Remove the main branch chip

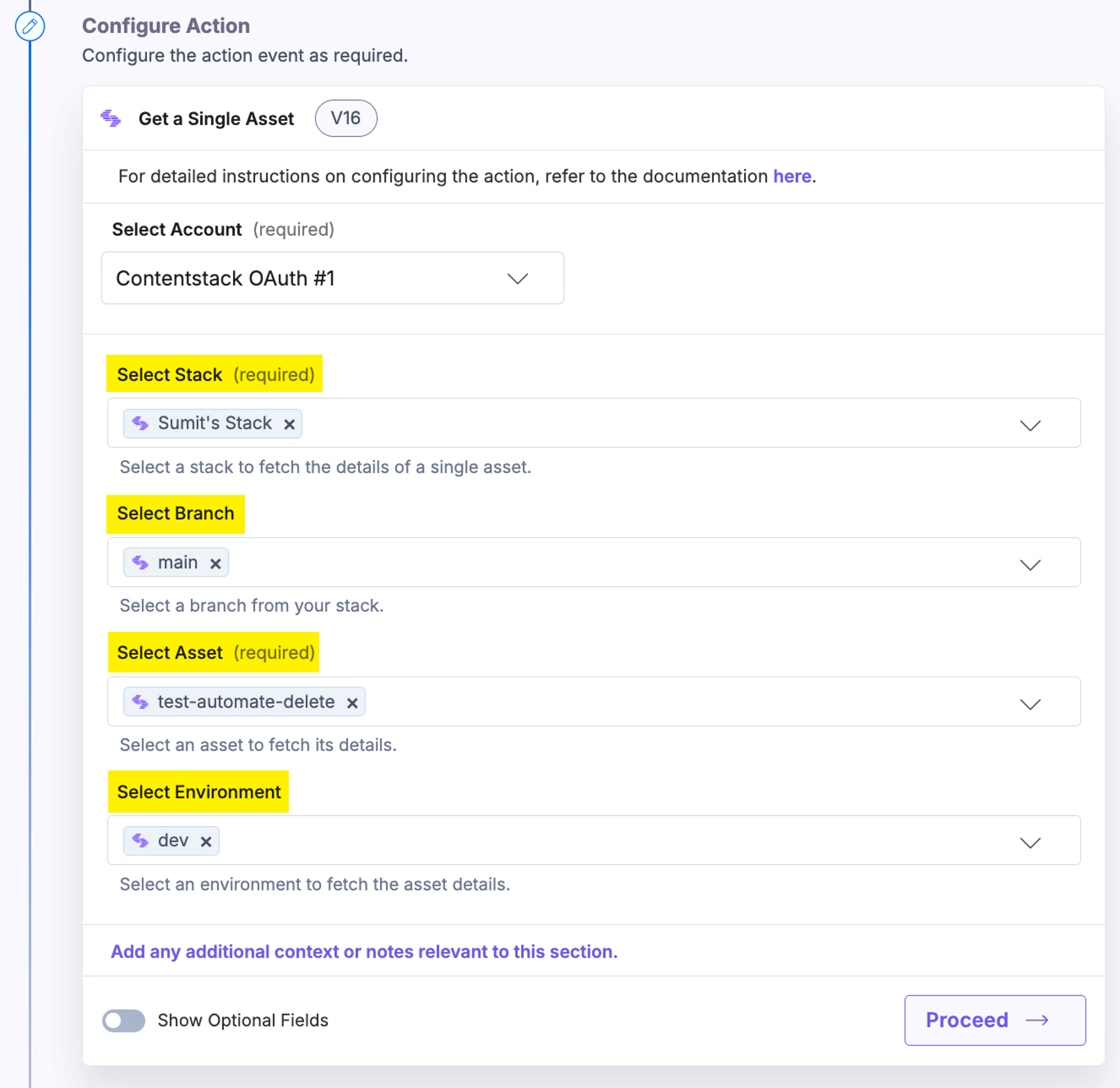216,564
